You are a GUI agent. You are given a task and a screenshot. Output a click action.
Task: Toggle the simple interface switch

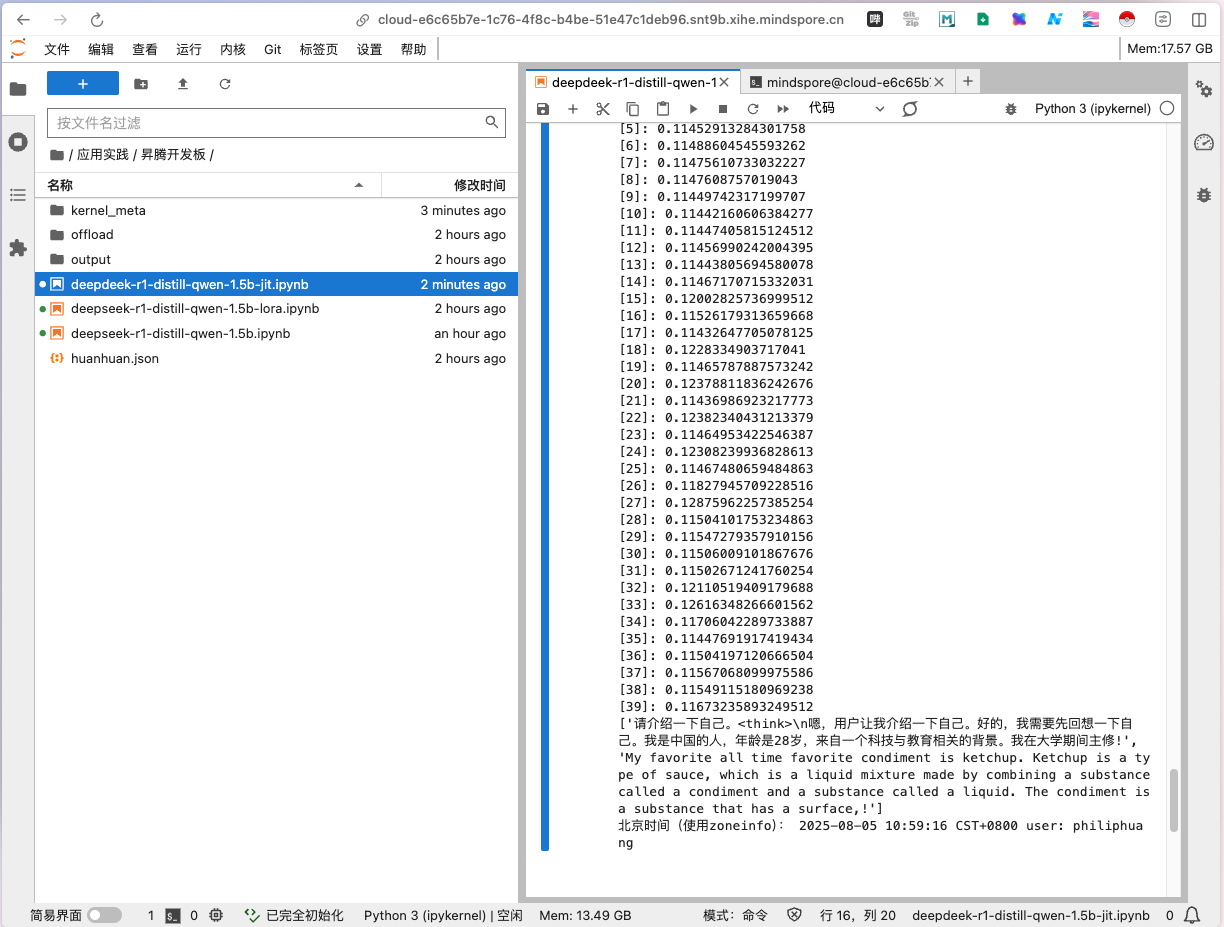point(104,915)
